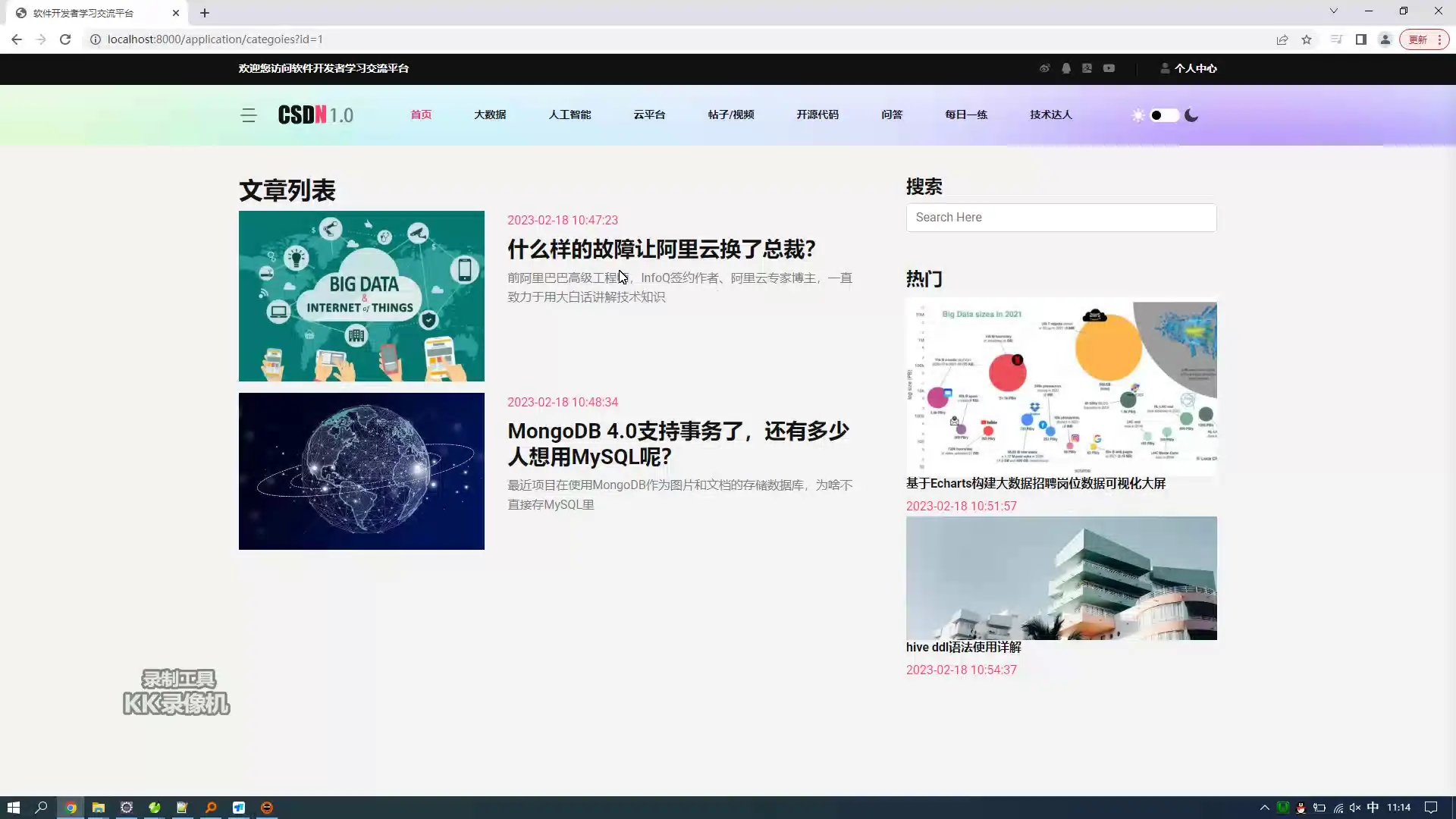Open the Weibo social icon
Viewport: 1456px width, 819px height.
tap(1044, 68)
